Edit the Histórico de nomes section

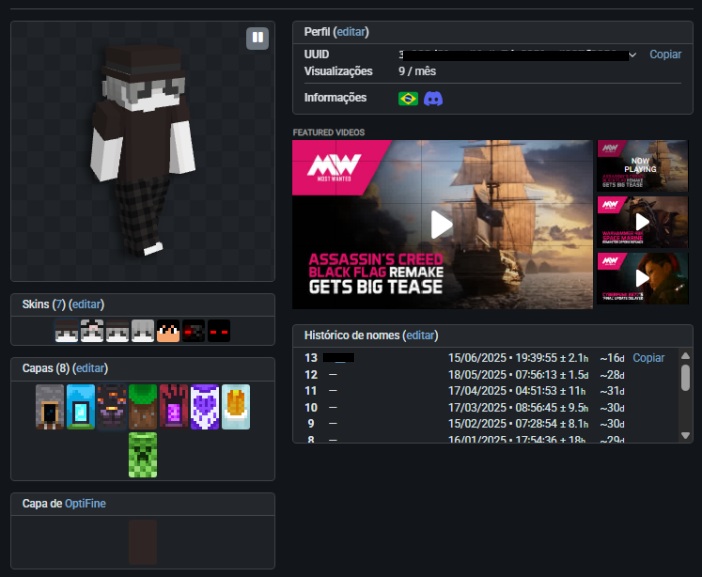point(420,335)
